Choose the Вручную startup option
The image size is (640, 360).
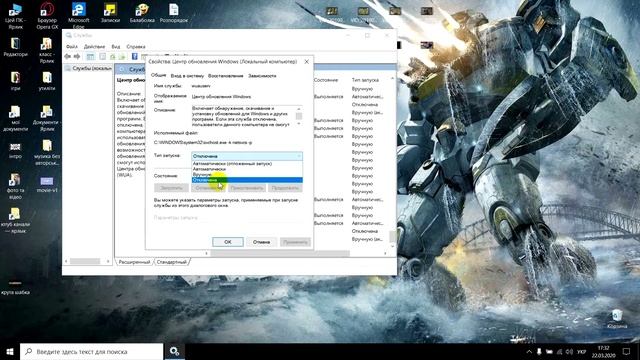coord(247,174)
